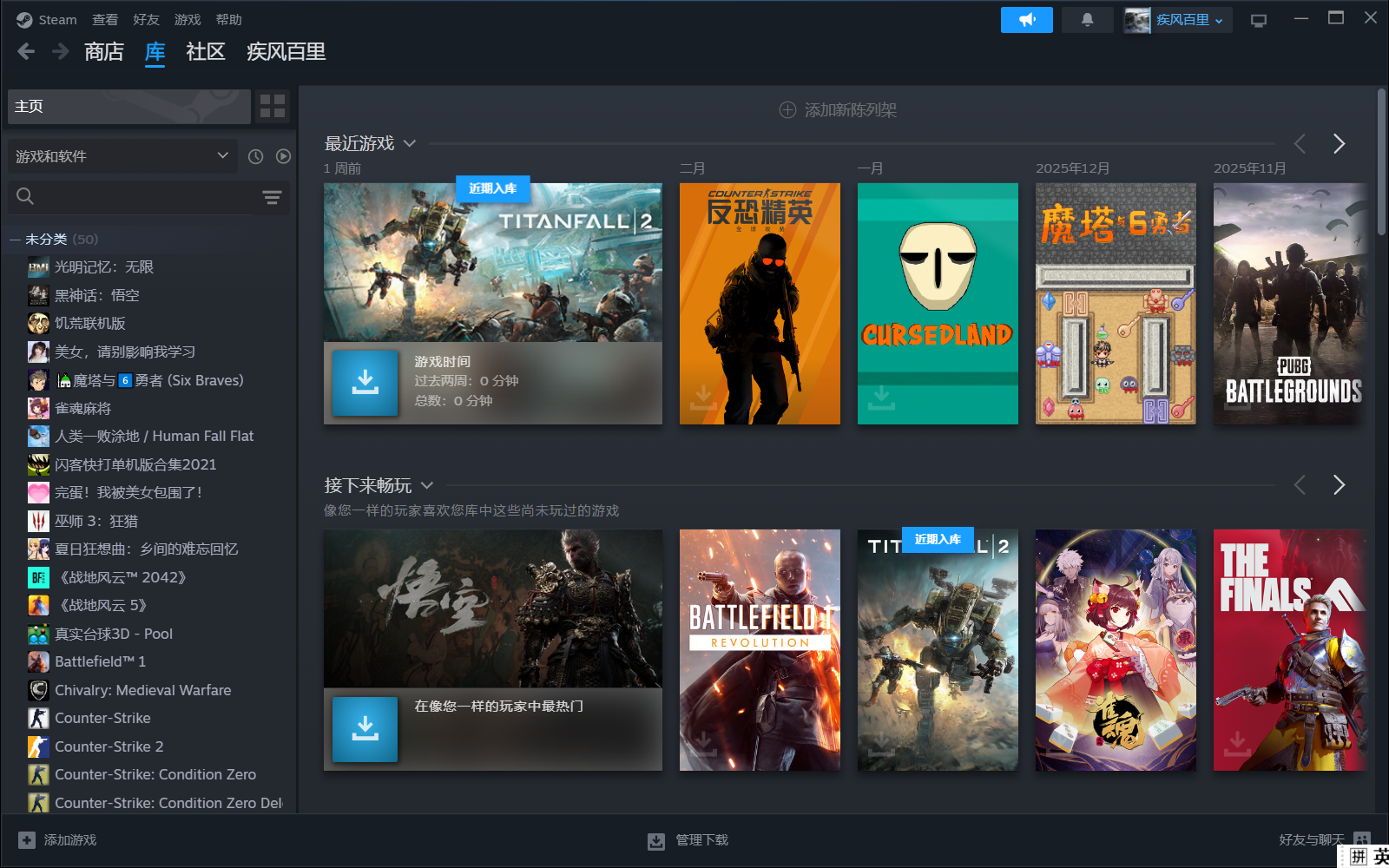1389x868 pixels.
Task: Open Cursedland cover thumbnail
Action: tap(938, 304)
